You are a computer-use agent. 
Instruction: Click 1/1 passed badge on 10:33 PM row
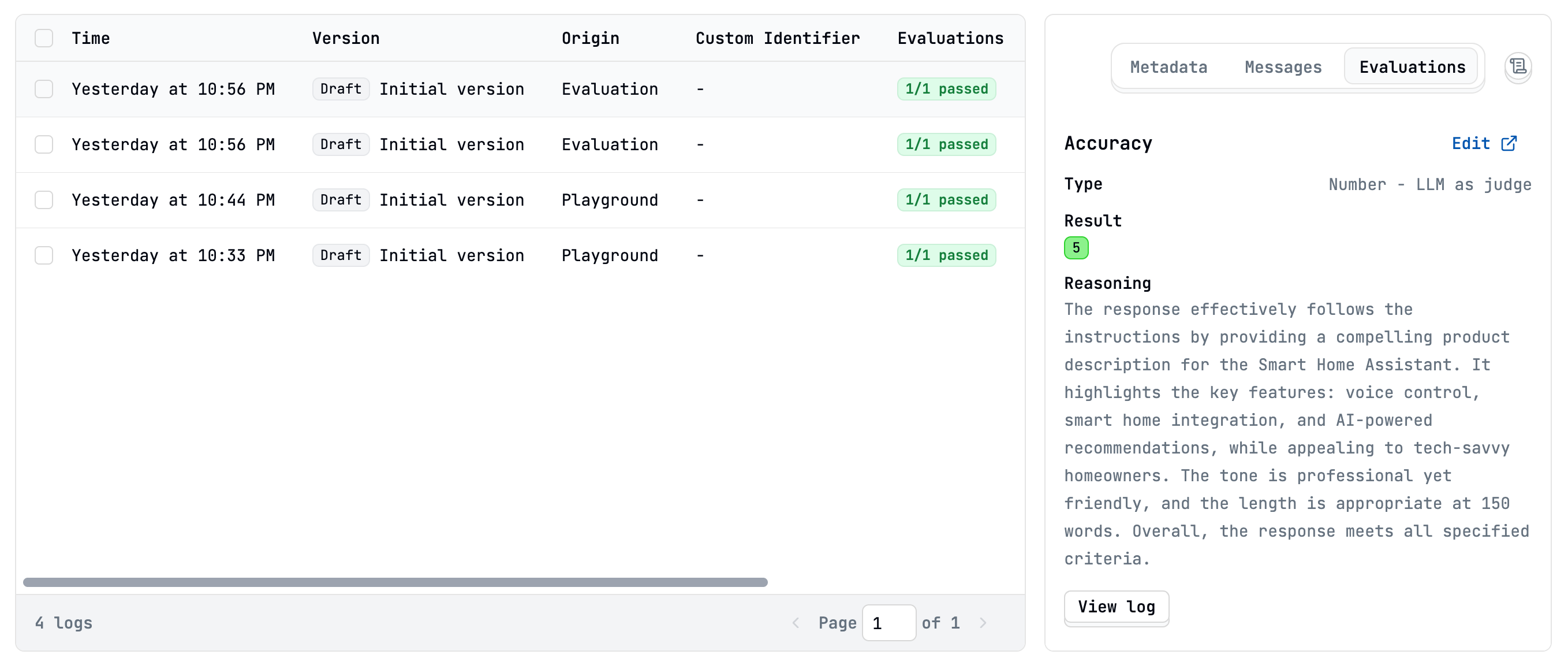[x=947, y=255]
